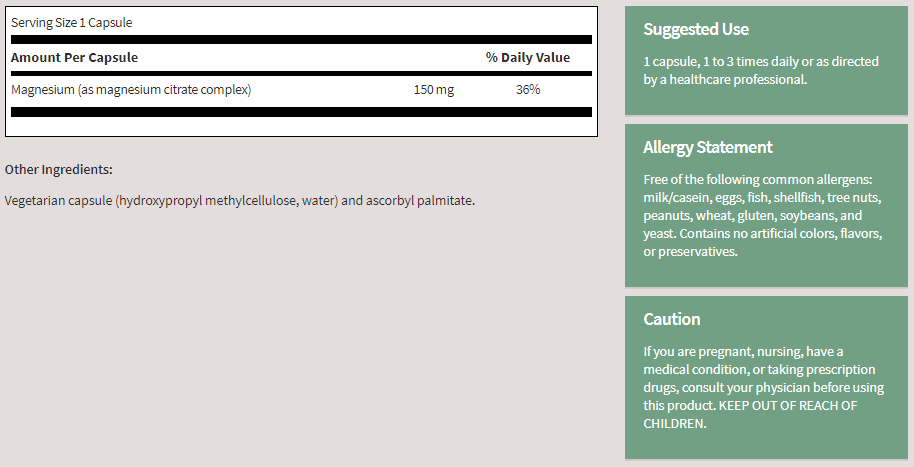The image size is (914, 467).
Task: Click the Caution heading
Action: point(671,319)
